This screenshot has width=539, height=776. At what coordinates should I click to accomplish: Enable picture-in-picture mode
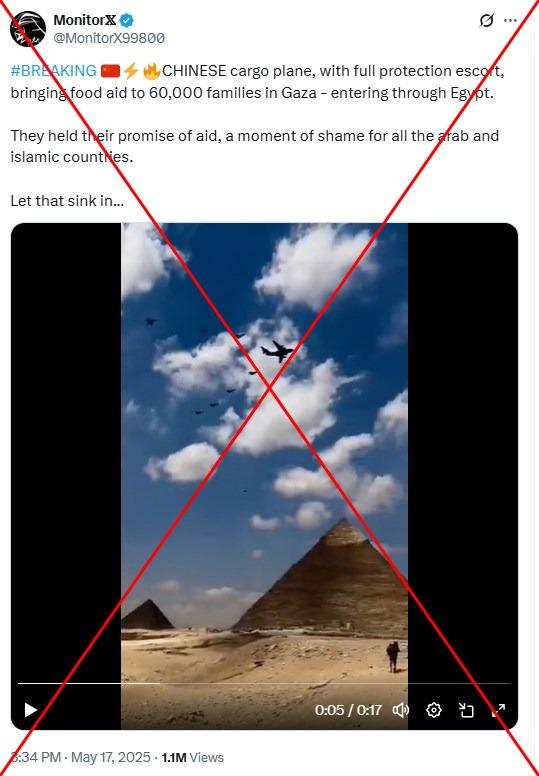pyautogui.click(x=466, y=710)
